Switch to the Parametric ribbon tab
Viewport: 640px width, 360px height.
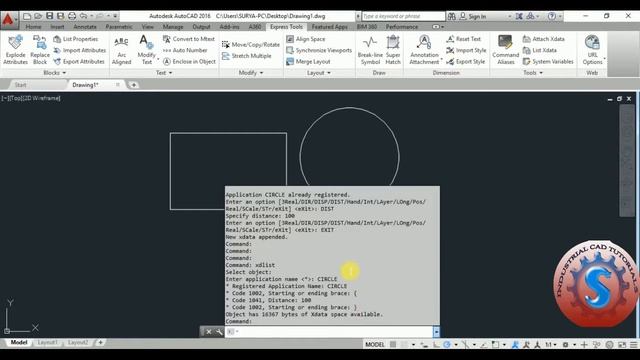tap(119, 27)
